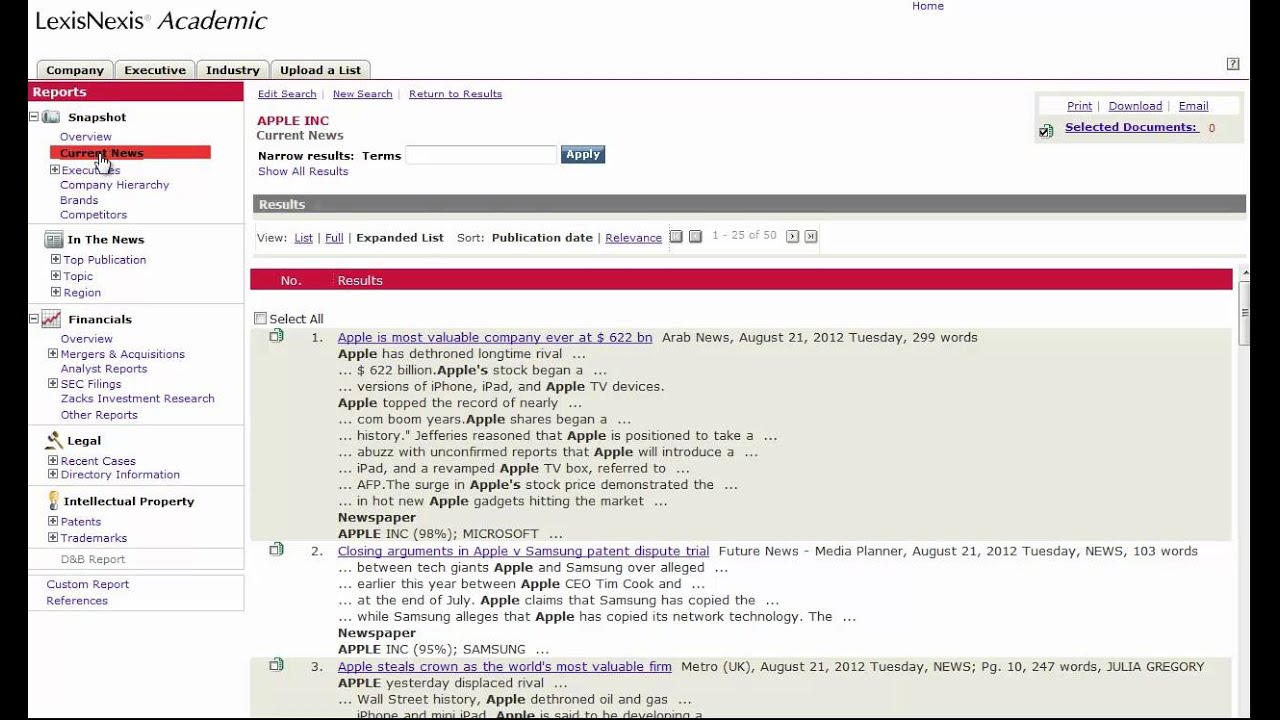This screenshot has width=1280, height=720.
Task: Expand Recent Cases node
Action: pyautogui.click(x=53, y=460)
